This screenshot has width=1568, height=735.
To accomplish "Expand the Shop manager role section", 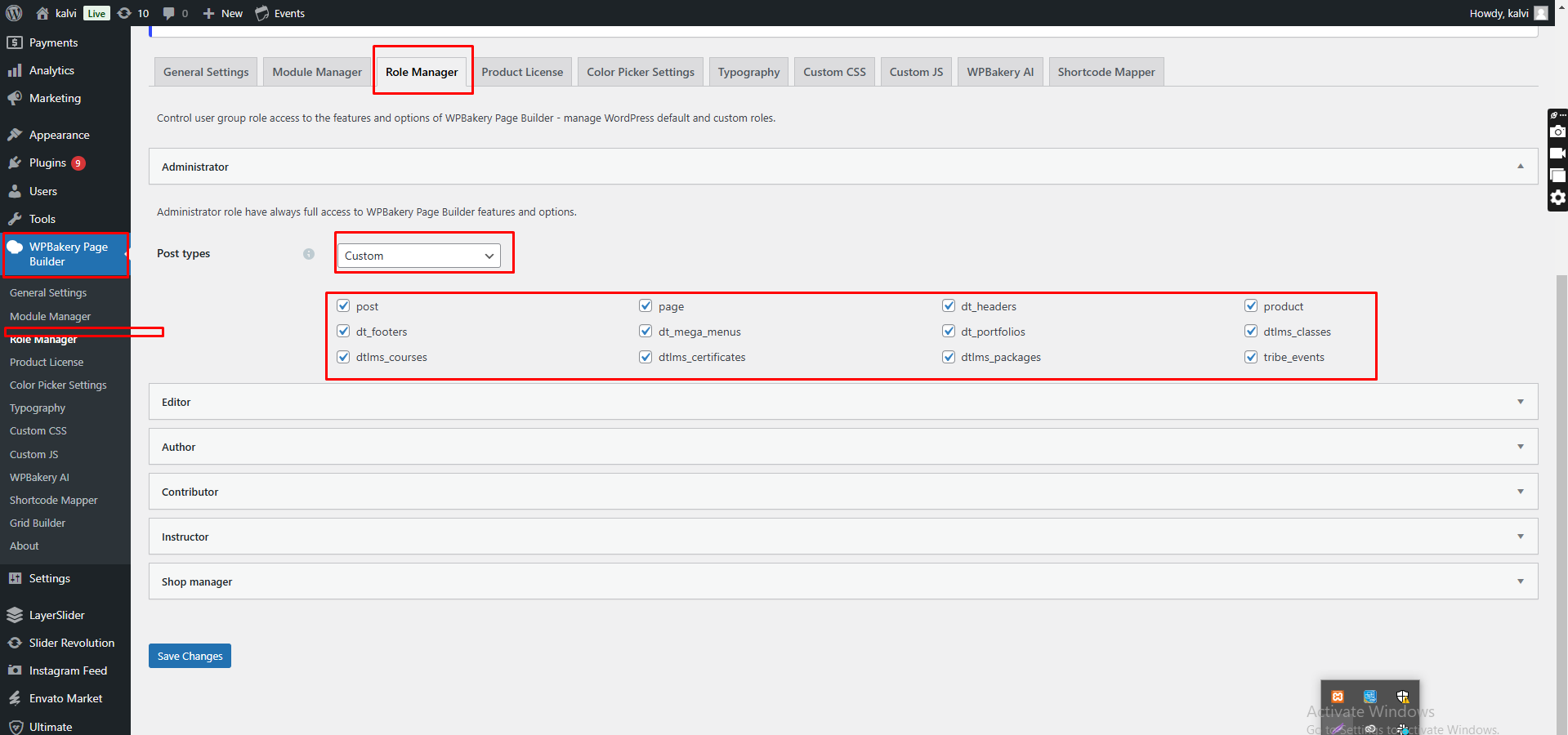I will 843,581.
